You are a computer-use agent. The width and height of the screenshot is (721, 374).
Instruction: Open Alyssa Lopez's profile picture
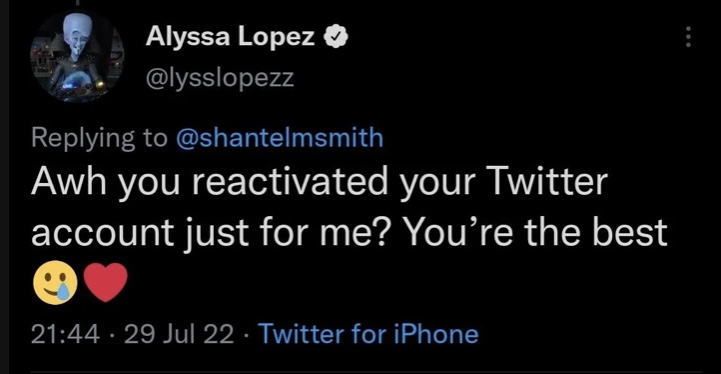[x=77, y=56]
